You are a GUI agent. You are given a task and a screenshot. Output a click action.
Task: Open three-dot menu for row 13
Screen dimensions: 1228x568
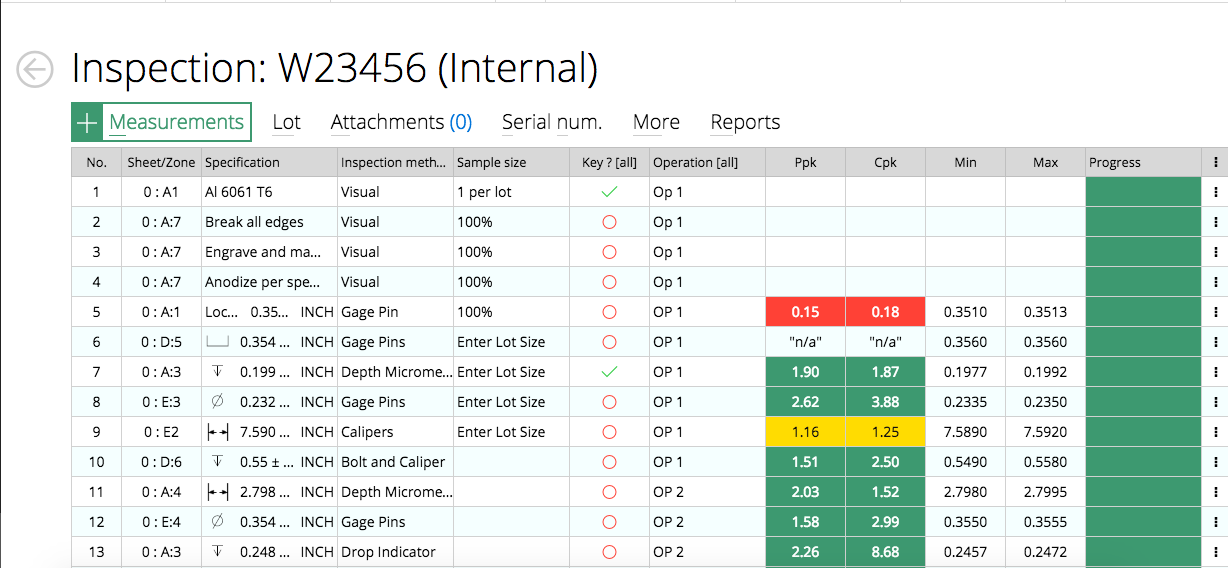pos(1215,552)
